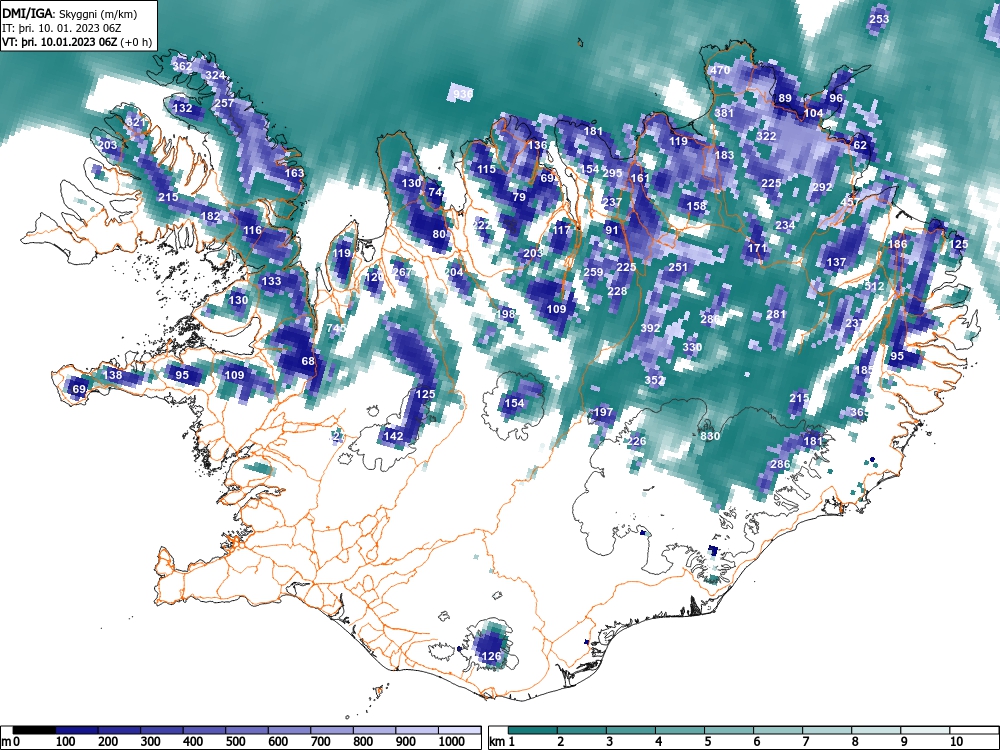Click the 234 visibility value
This screenshot has height=750, width=1000.
(x=785, y=225)
